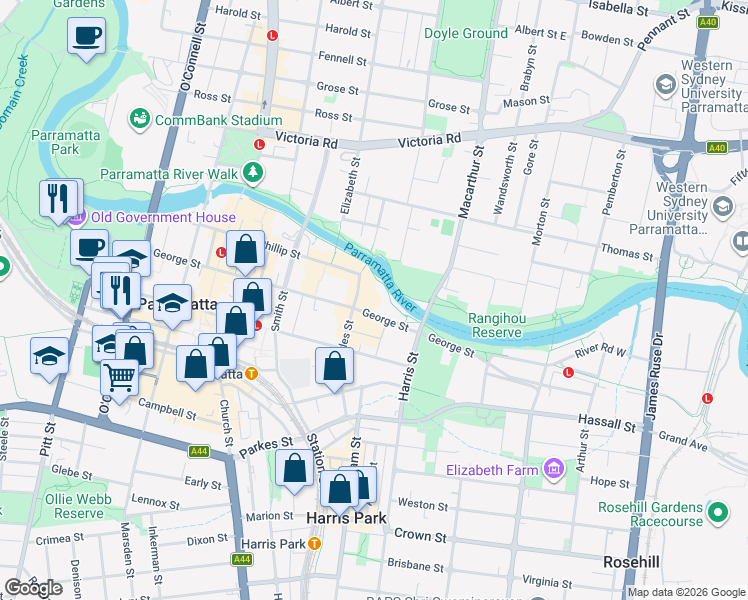Click the Rosehill suburb label
This screenshot has width=748, height=600.
click(632, 562)
